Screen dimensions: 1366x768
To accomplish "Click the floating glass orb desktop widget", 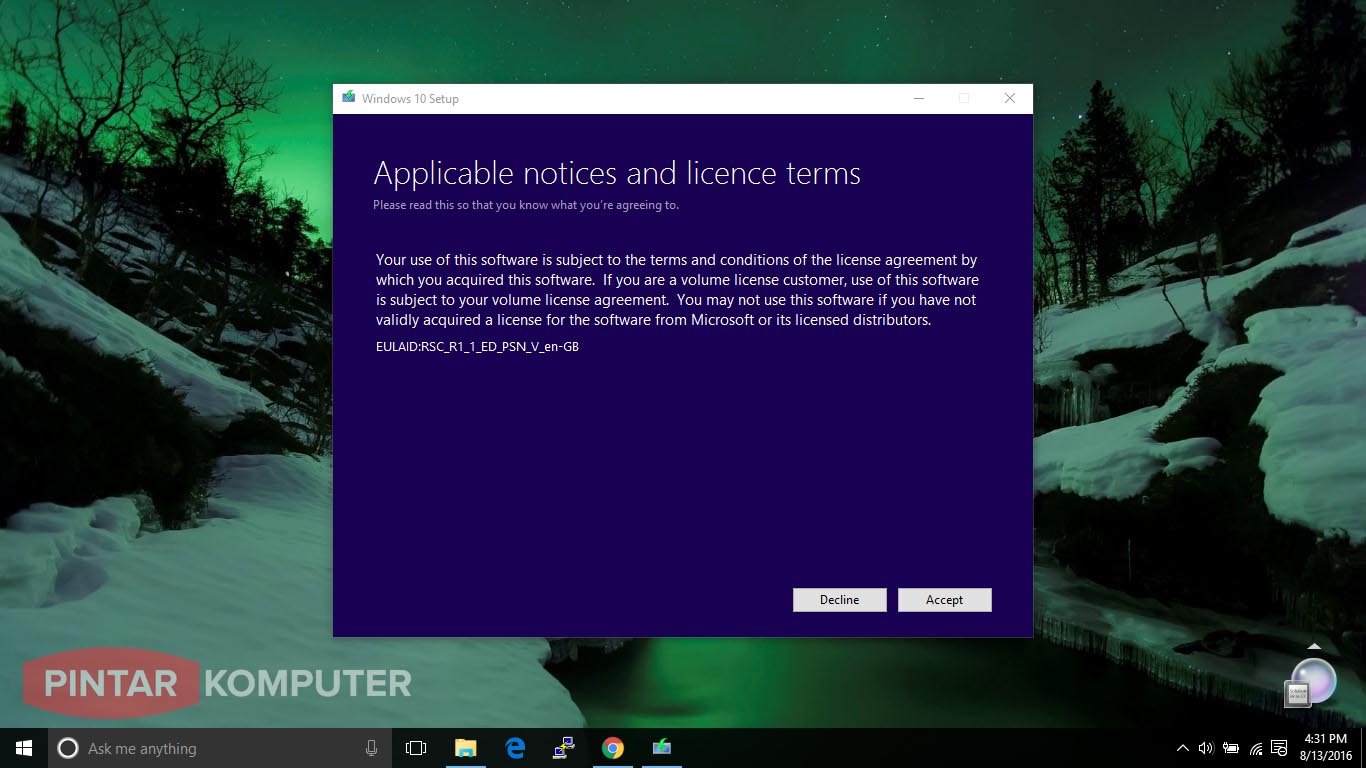I will 1312,682.
